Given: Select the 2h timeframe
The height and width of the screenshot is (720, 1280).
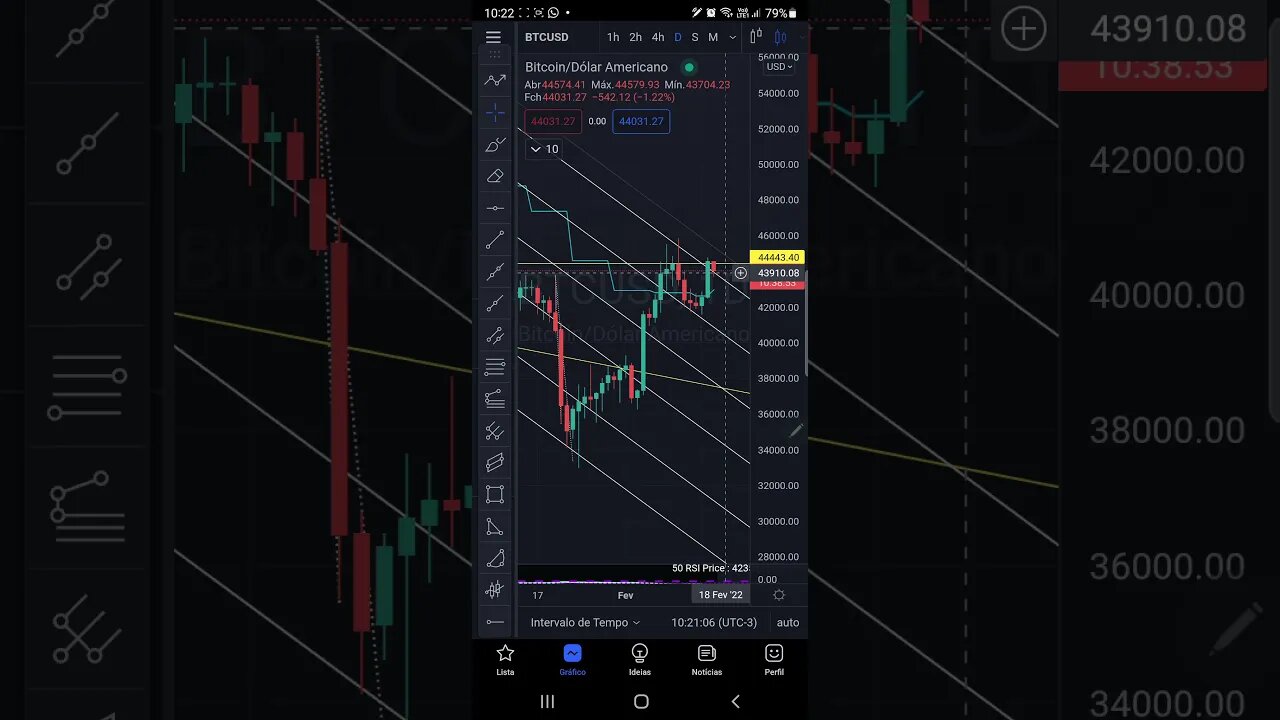Looking at the screenshot, I should point(635,37).
